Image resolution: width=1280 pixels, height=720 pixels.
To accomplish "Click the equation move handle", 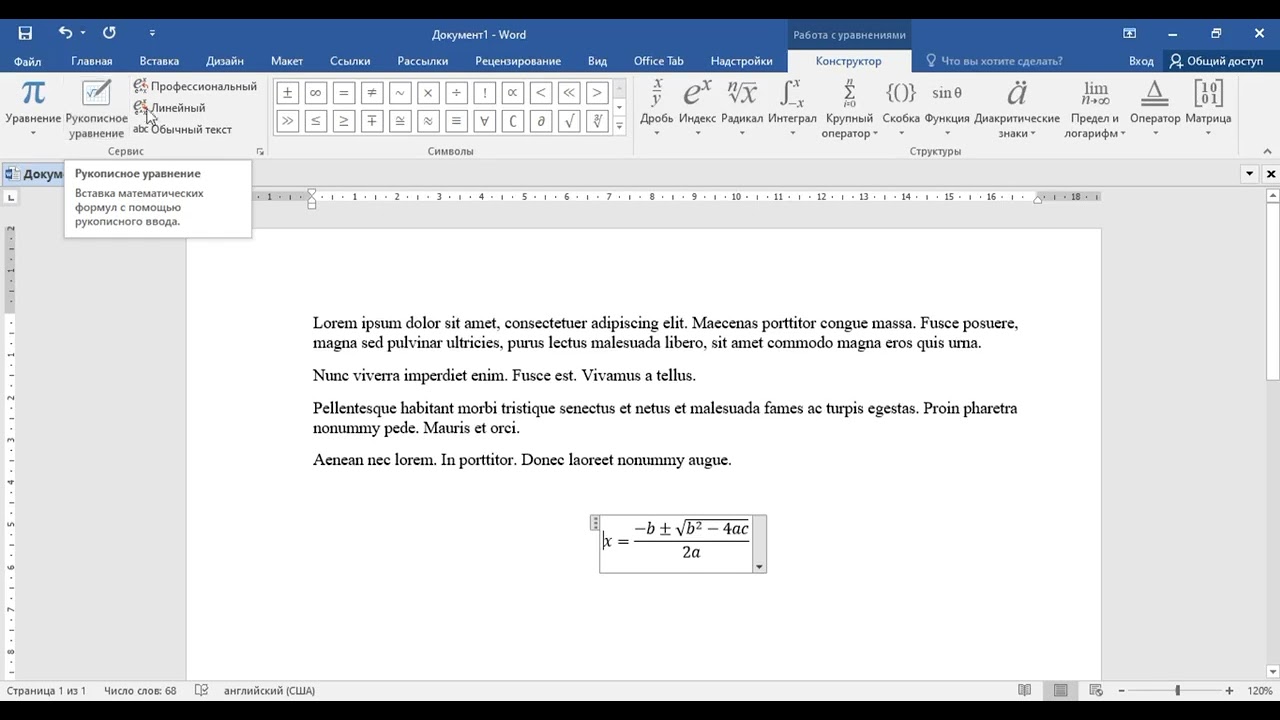I will point(595,522).
